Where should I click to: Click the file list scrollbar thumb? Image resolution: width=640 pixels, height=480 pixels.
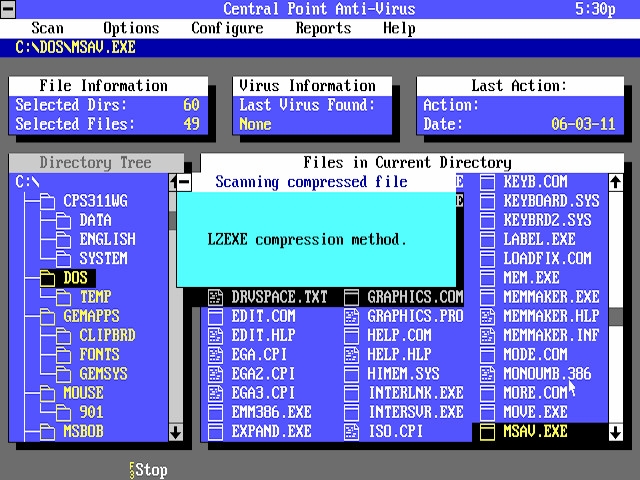click(616, 317)
